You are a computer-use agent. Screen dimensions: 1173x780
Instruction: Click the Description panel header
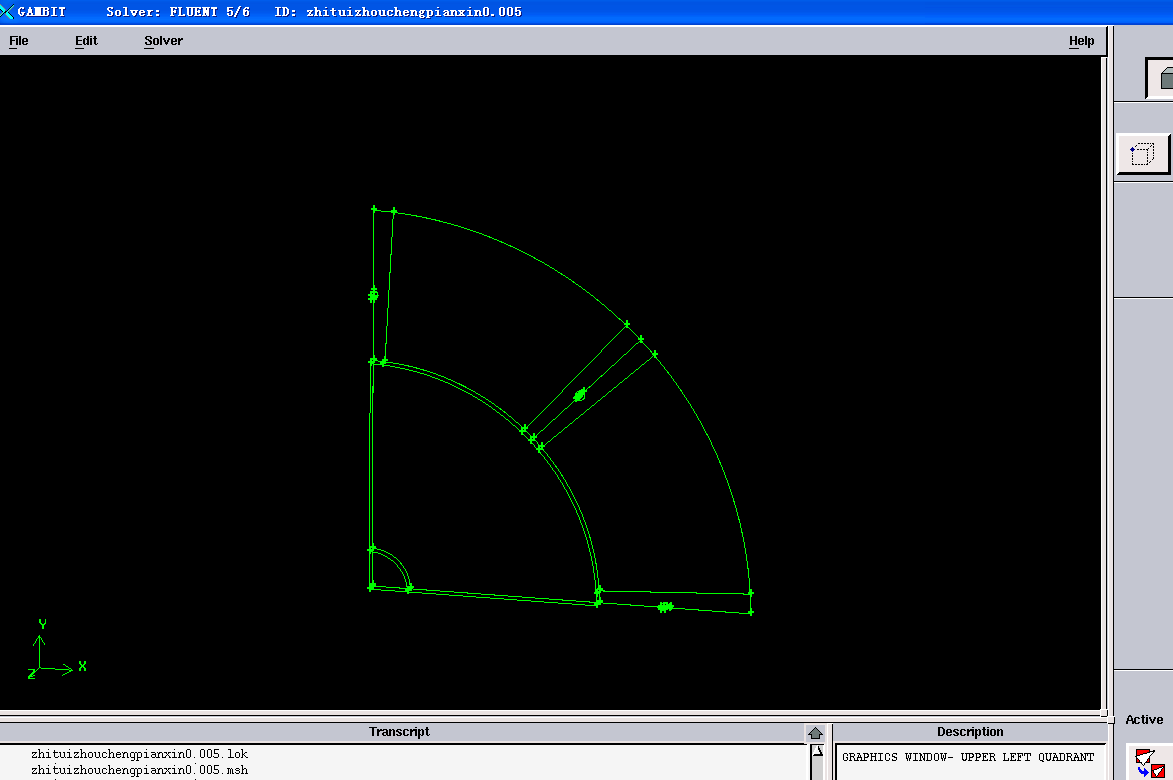click(x=969, y=732)
